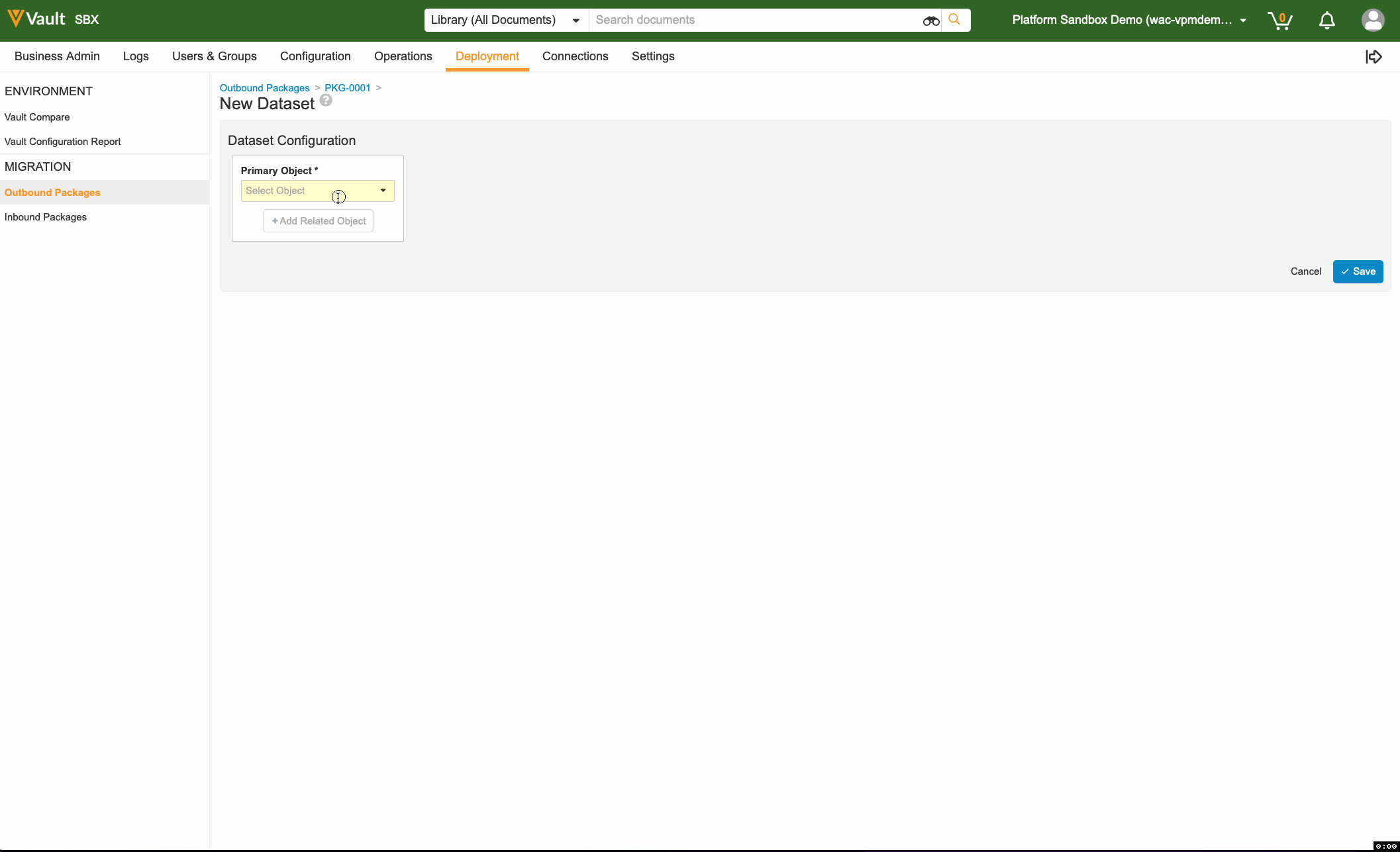
Task: Open the shopping cart icon
Action: [1279, 21]
